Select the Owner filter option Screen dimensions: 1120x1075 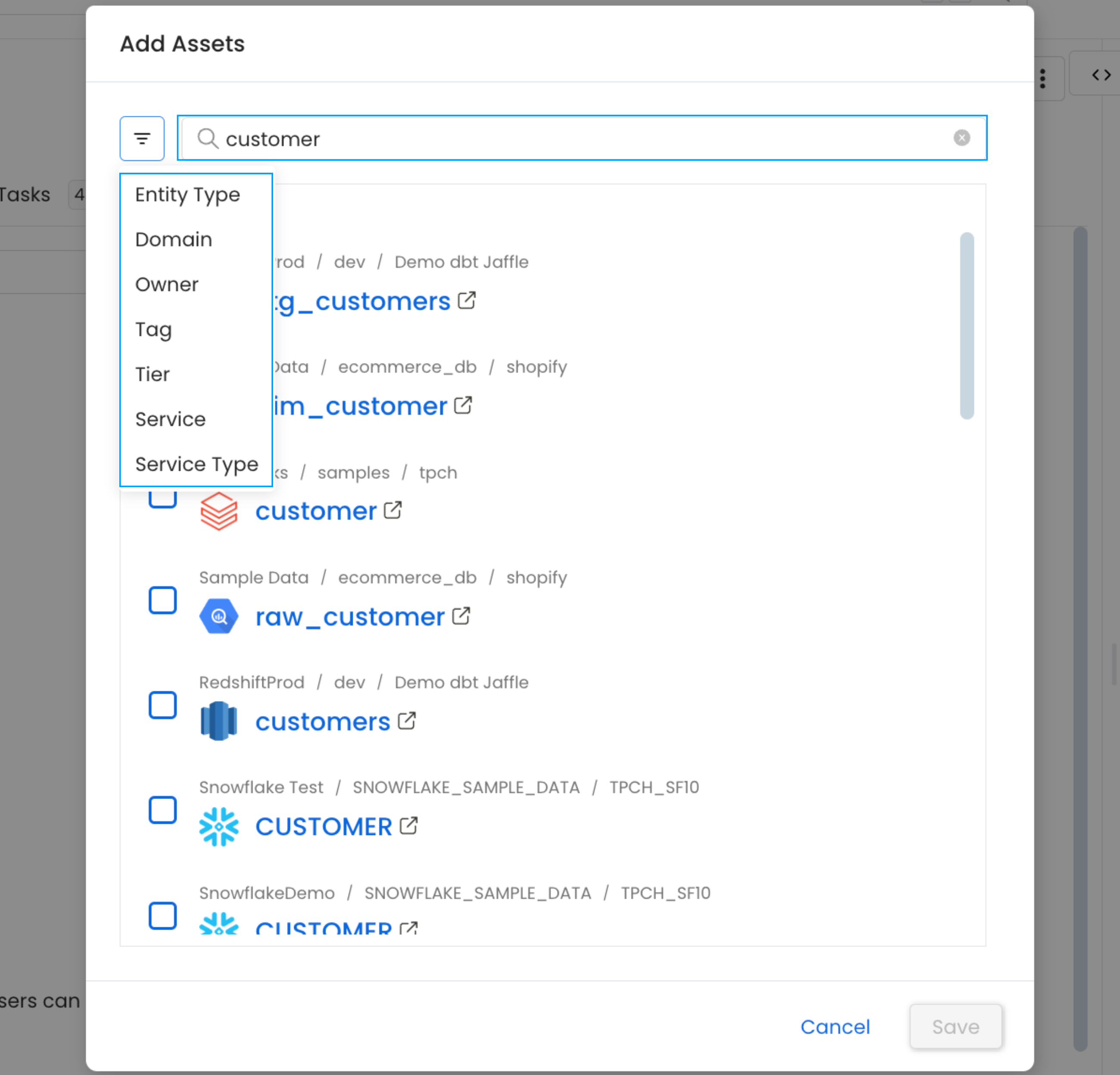pos(167,284)
